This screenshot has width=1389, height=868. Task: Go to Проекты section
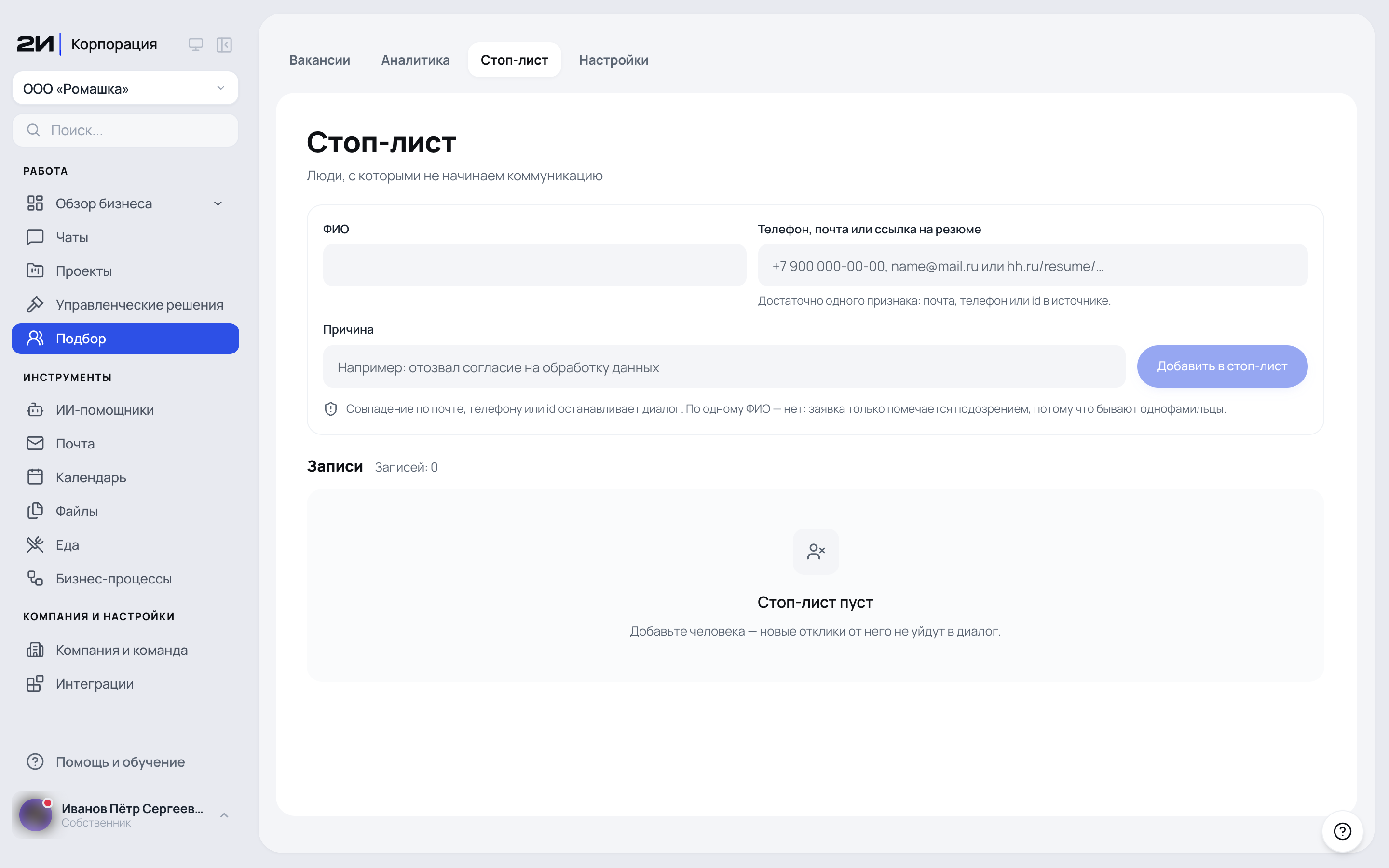point(125,271)
